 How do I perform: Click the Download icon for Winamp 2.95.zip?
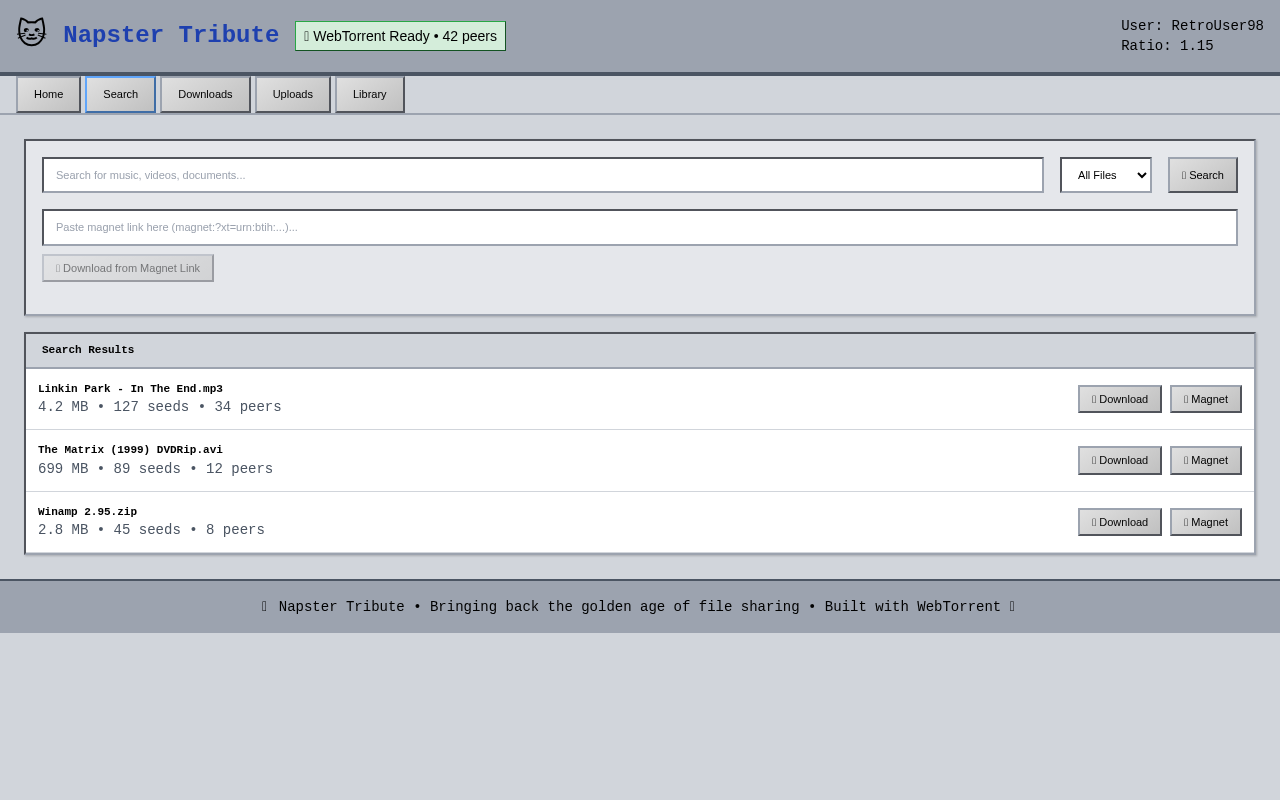click(x=1093, y=521)
